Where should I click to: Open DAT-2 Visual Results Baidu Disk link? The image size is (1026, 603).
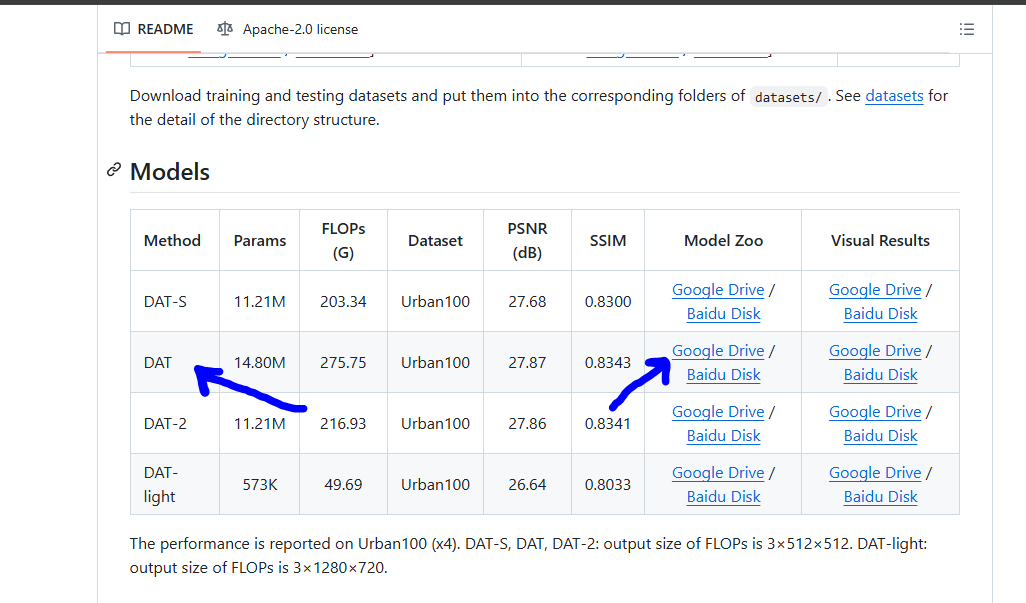click(880, 436)
